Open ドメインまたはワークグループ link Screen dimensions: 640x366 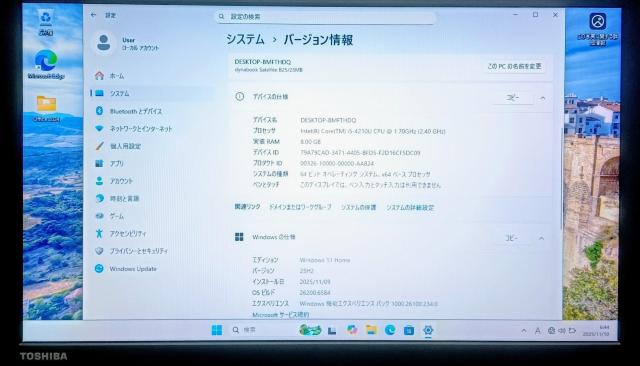tap(300, 207)
